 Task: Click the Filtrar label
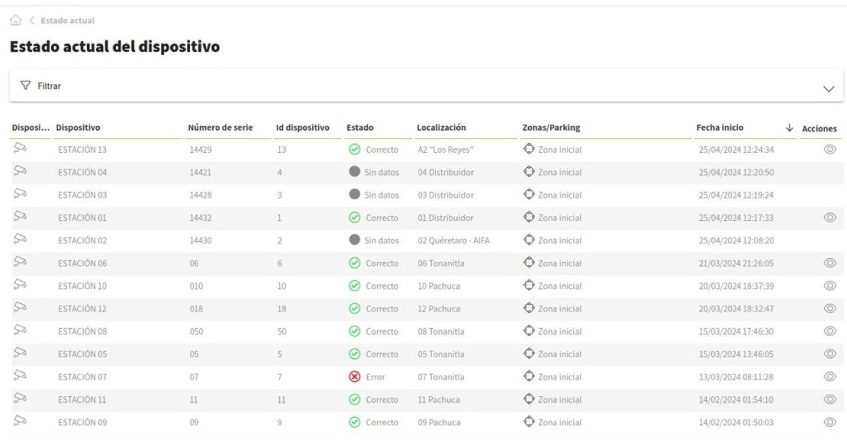[x=50, y=87]
